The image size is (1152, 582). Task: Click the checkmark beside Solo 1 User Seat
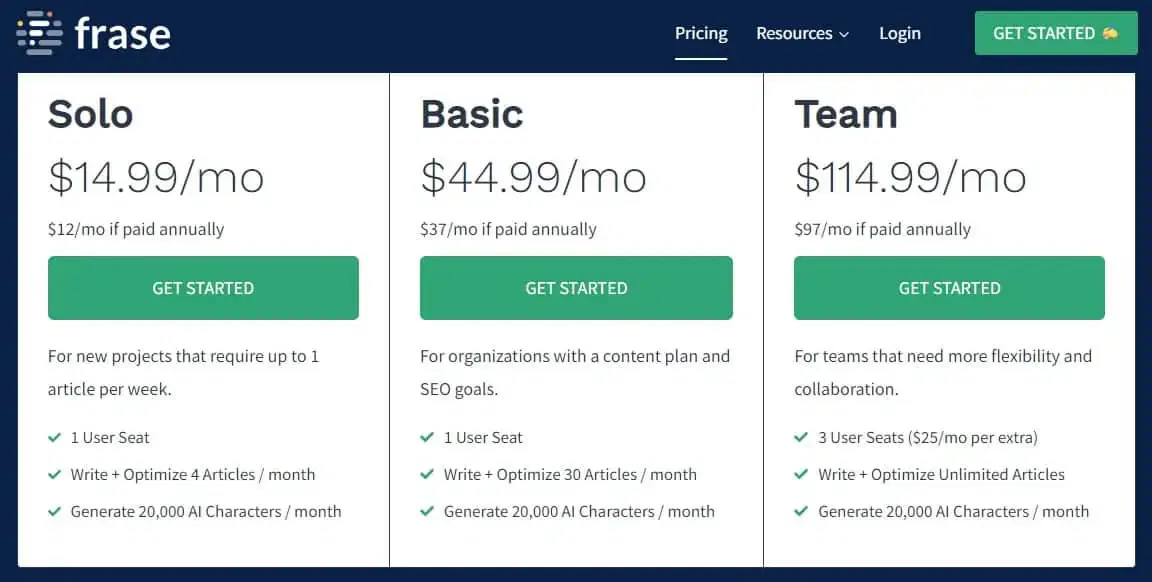[x=54, y=437]
